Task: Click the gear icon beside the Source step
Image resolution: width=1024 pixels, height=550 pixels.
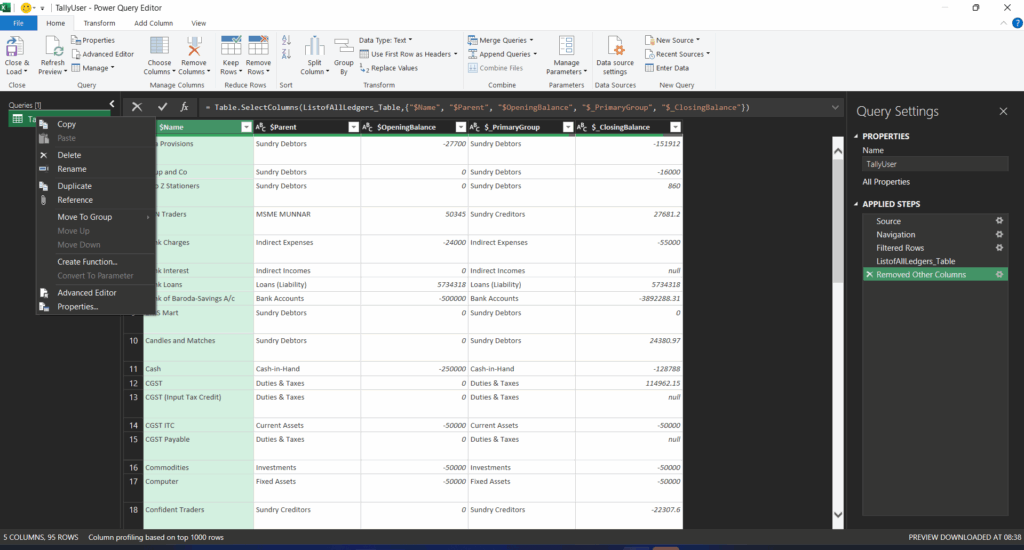Action: pos(998,221)
